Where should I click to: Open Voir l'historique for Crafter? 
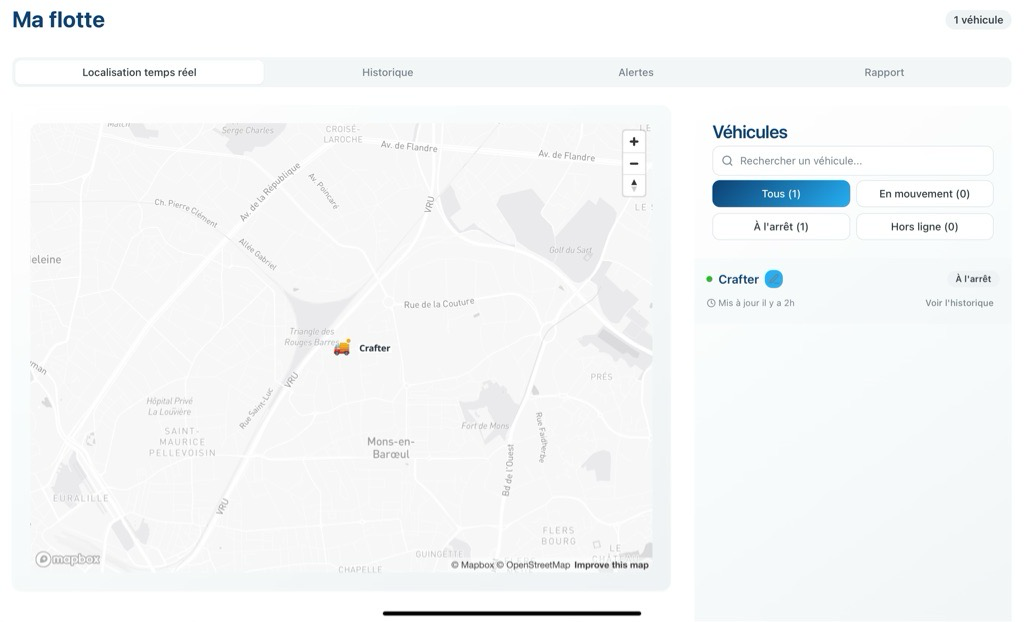[x=959, y=303]
